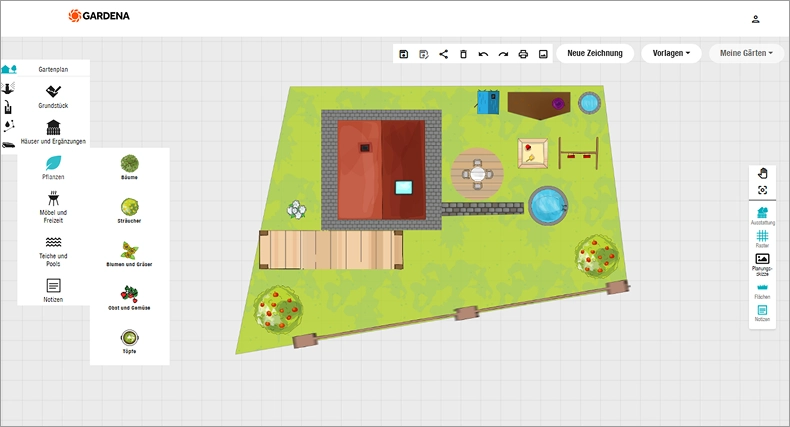Viewport: 790px width, 427px height.
Task: Open Häuser und Ergänzungen category
Action: [53, 132]
